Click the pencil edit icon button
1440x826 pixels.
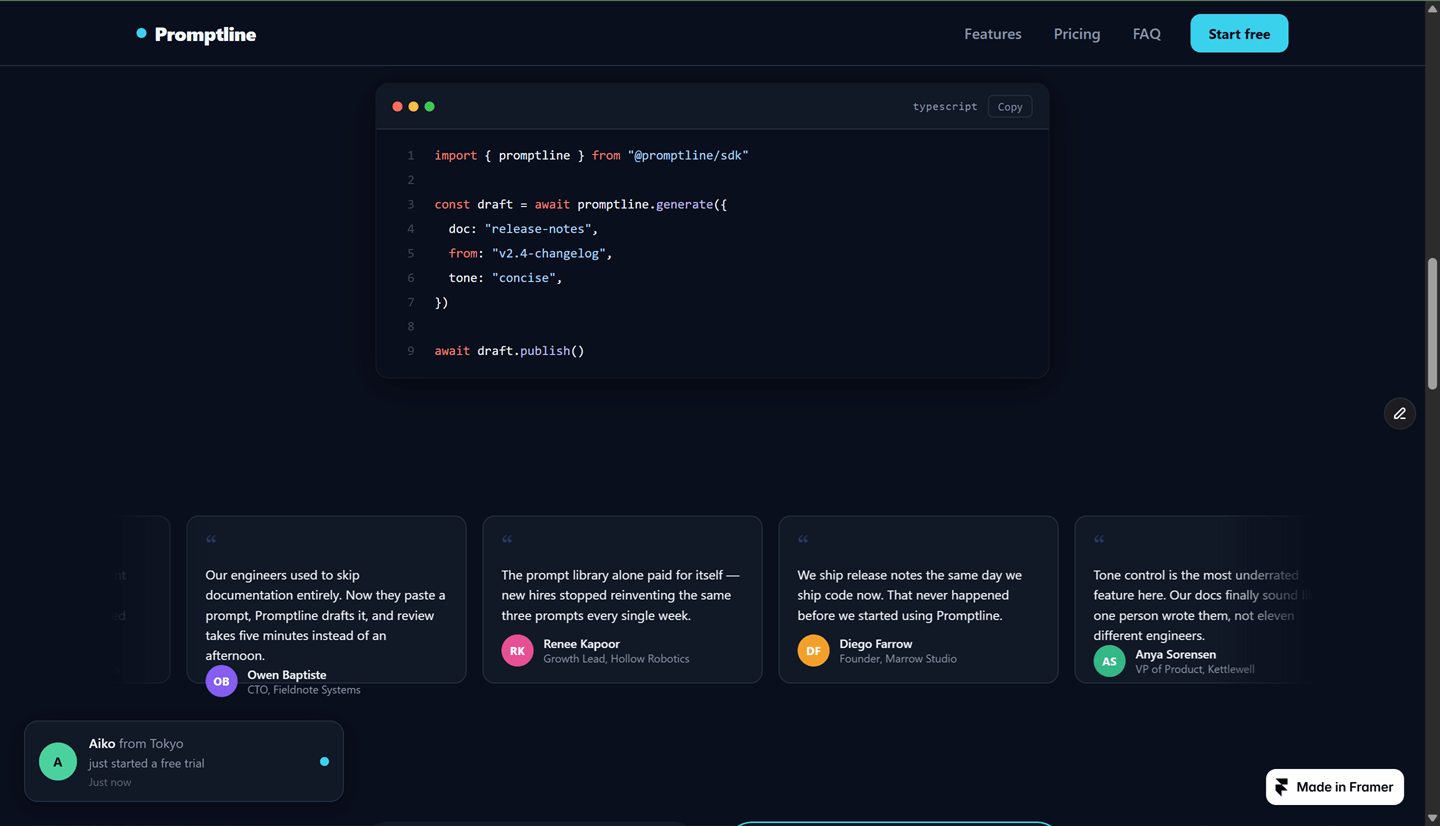(1399, 413)
